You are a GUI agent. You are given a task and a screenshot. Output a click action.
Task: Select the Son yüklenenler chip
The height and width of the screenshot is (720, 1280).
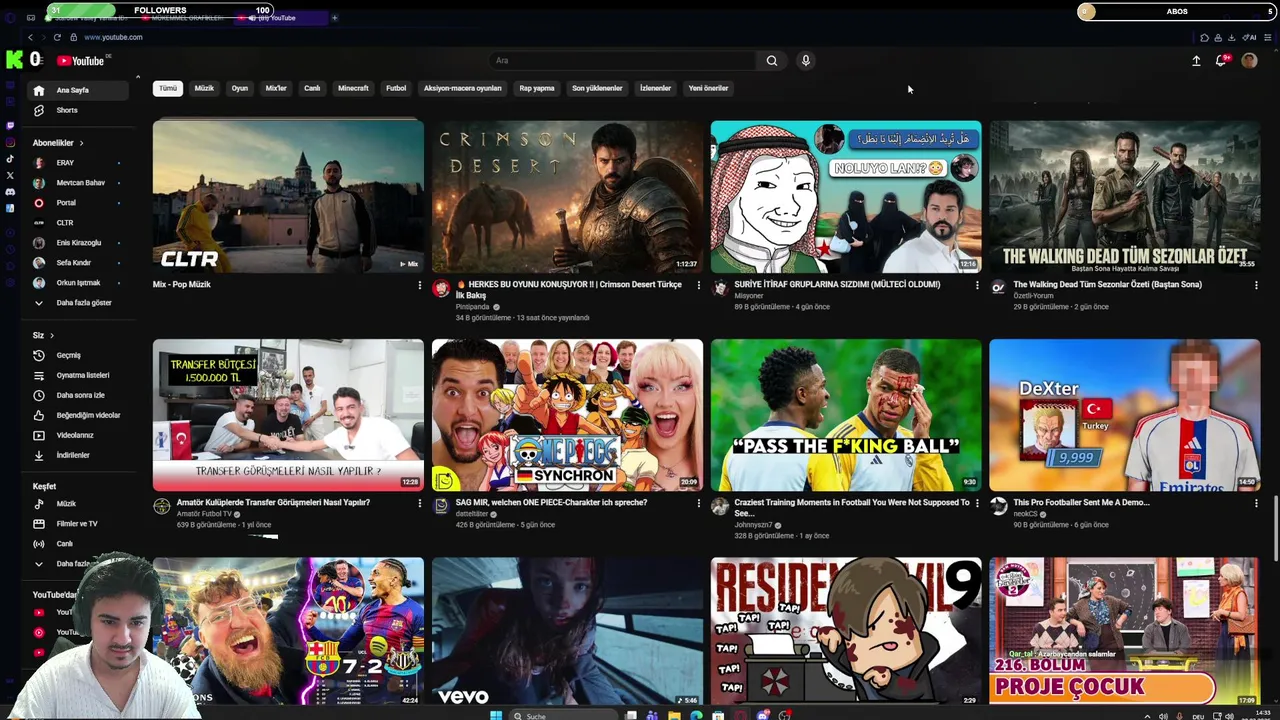(597, 88)
